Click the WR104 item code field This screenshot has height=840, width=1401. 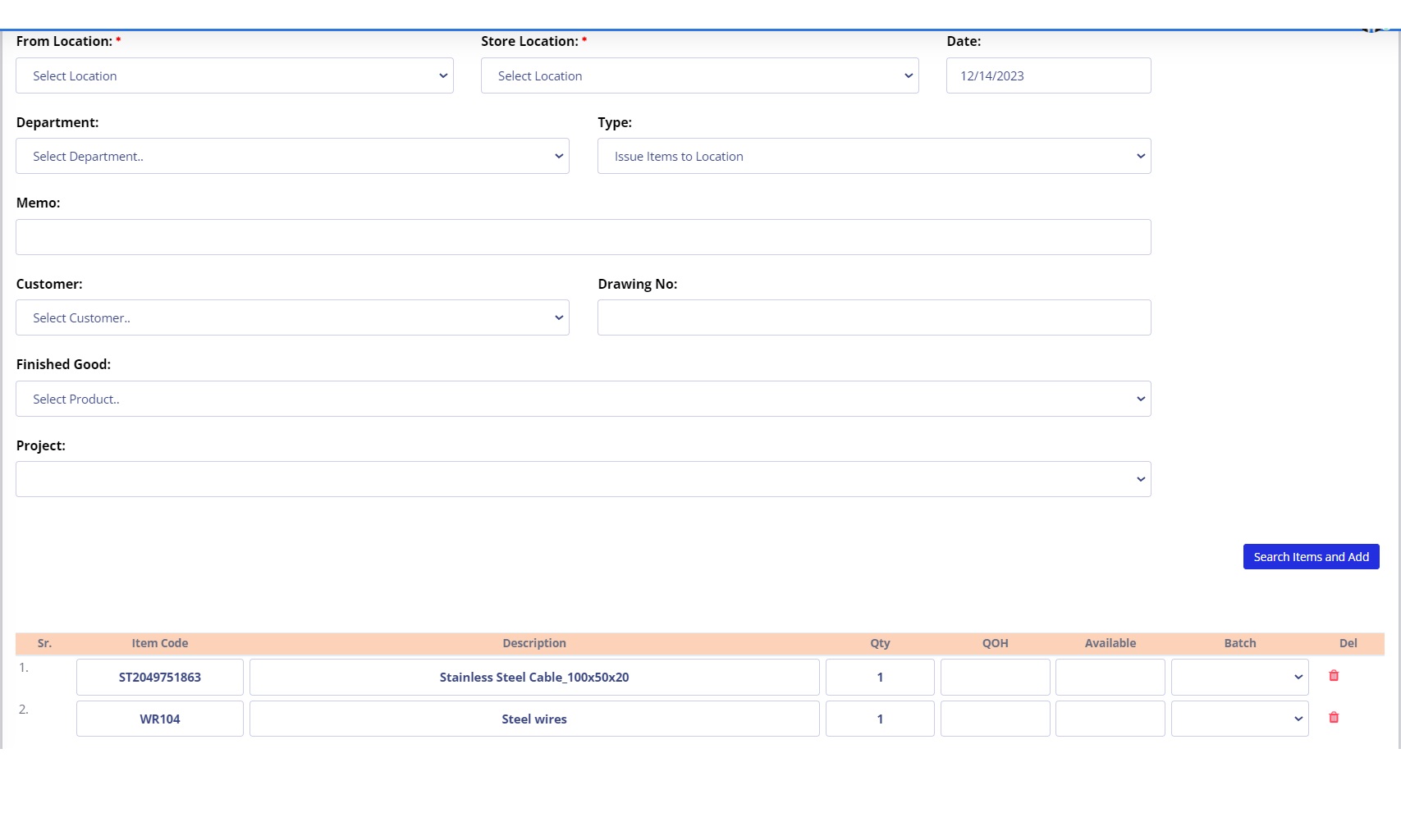click(160, 719)
